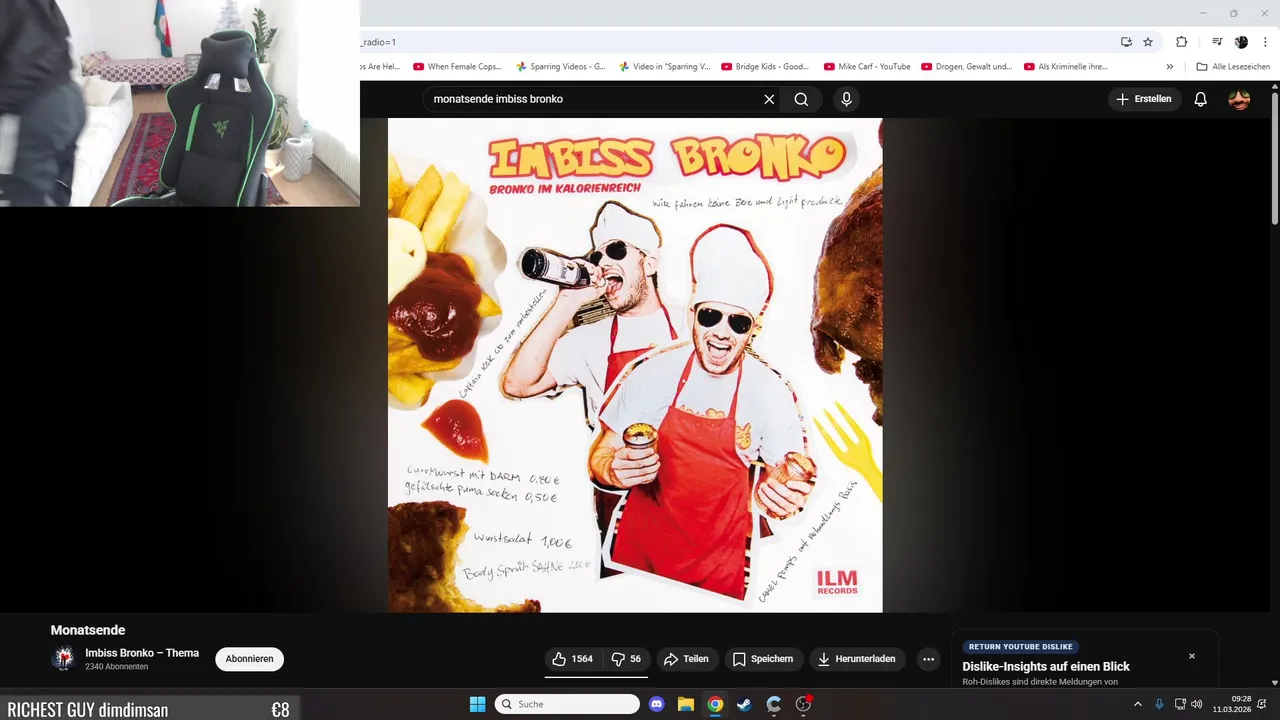Close the Dislike-Insights panel
1280x720 pixels.
(1192, 656)
